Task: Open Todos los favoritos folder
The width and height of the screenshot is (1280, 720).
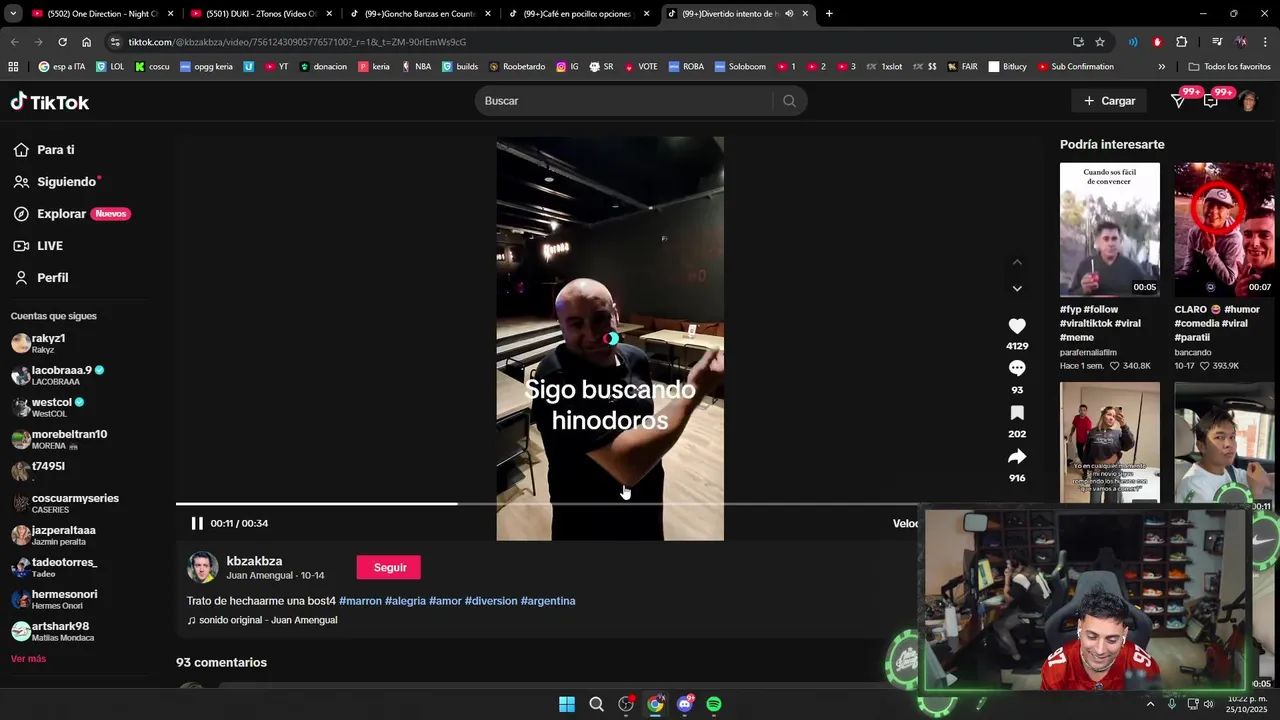Action: (x=1229, y=67)
